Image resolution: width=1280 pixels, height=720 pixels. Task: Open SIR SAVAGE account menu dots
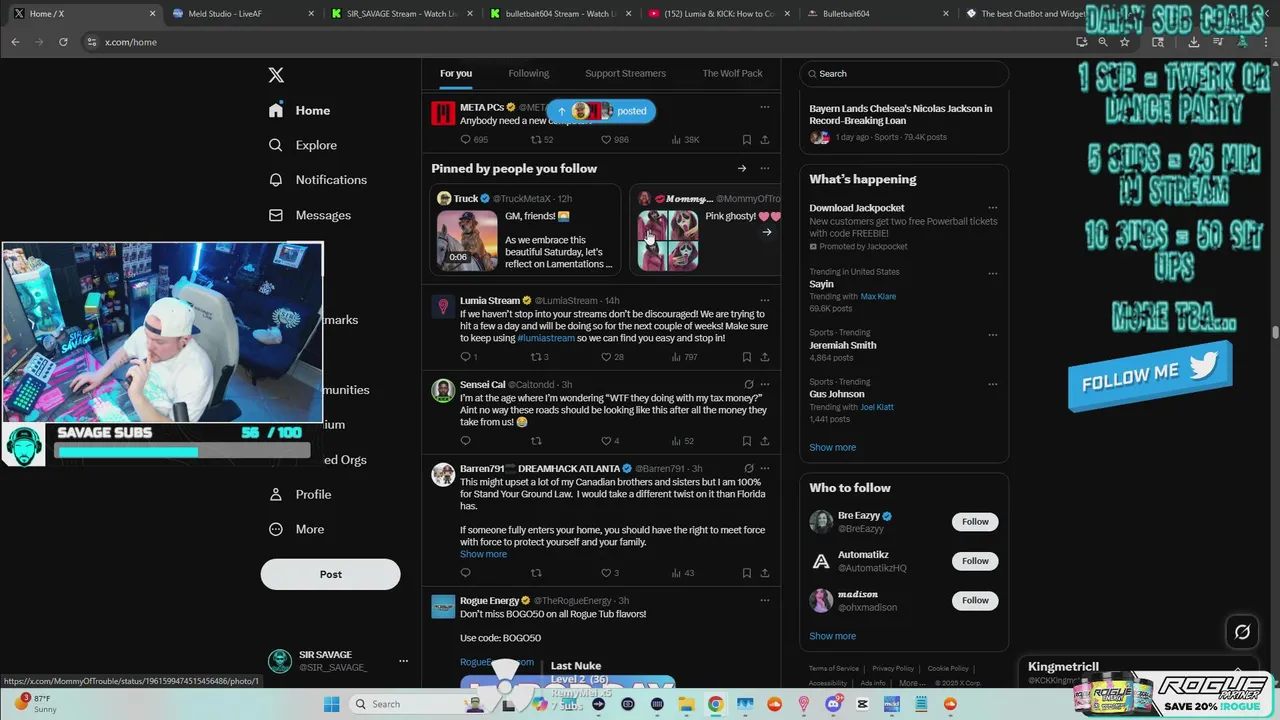tap(403, 661)
